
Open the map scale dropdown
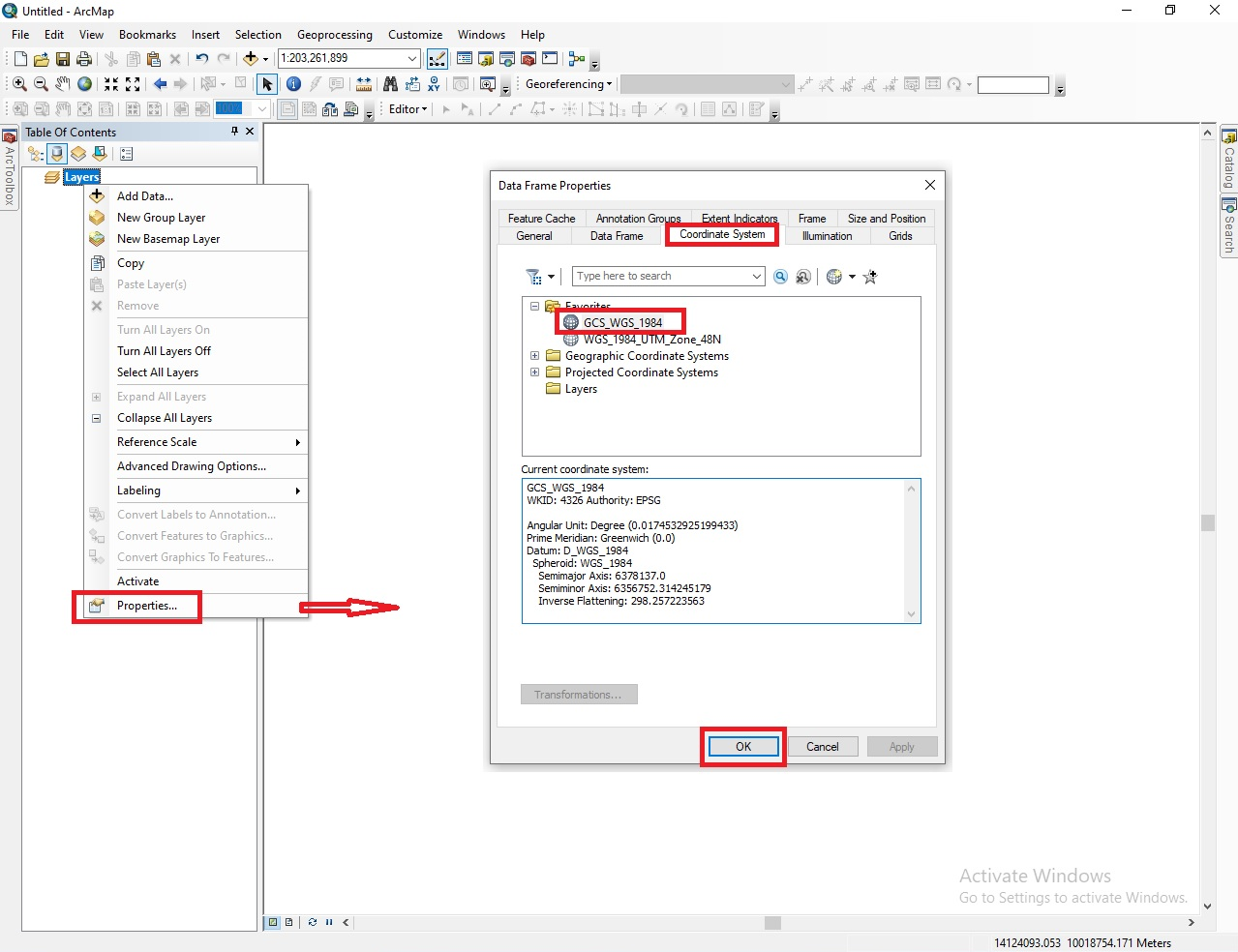(x=413, y=59)
